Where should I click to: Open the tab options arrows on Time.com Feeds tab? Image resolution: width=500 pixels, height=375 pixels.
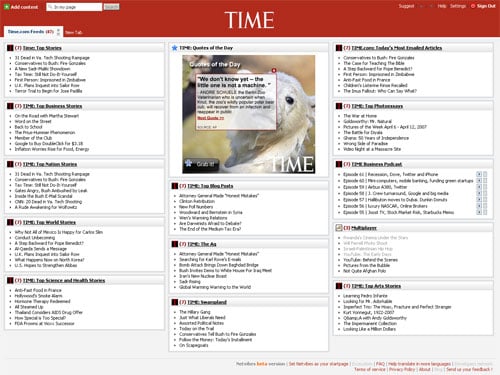click(x=58, y=32)
